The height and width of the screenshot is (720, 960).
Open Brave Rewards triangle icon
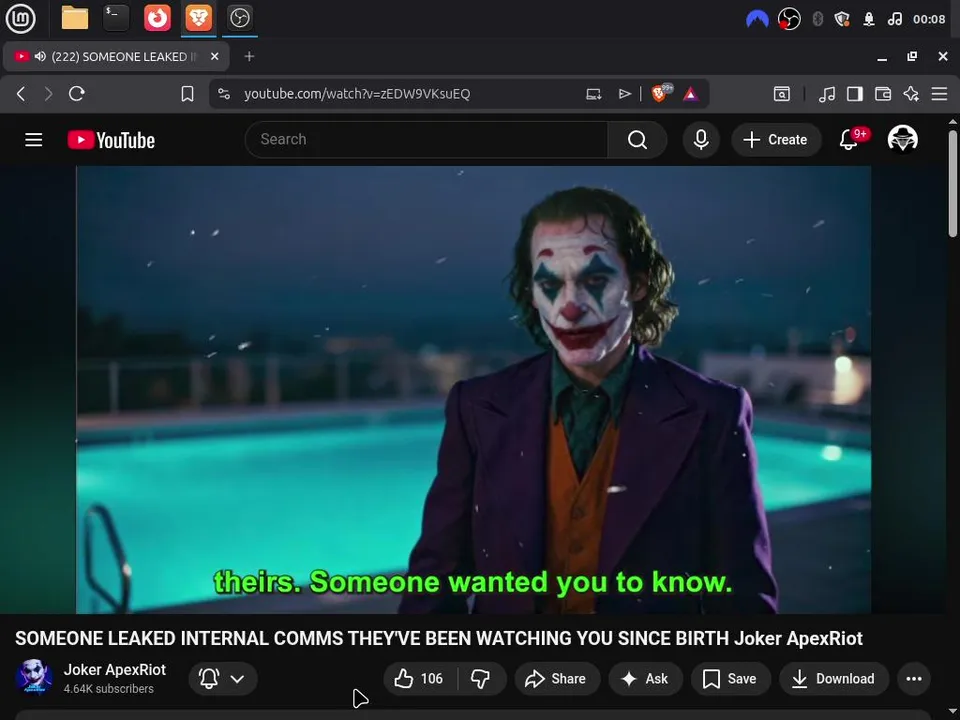691,94
